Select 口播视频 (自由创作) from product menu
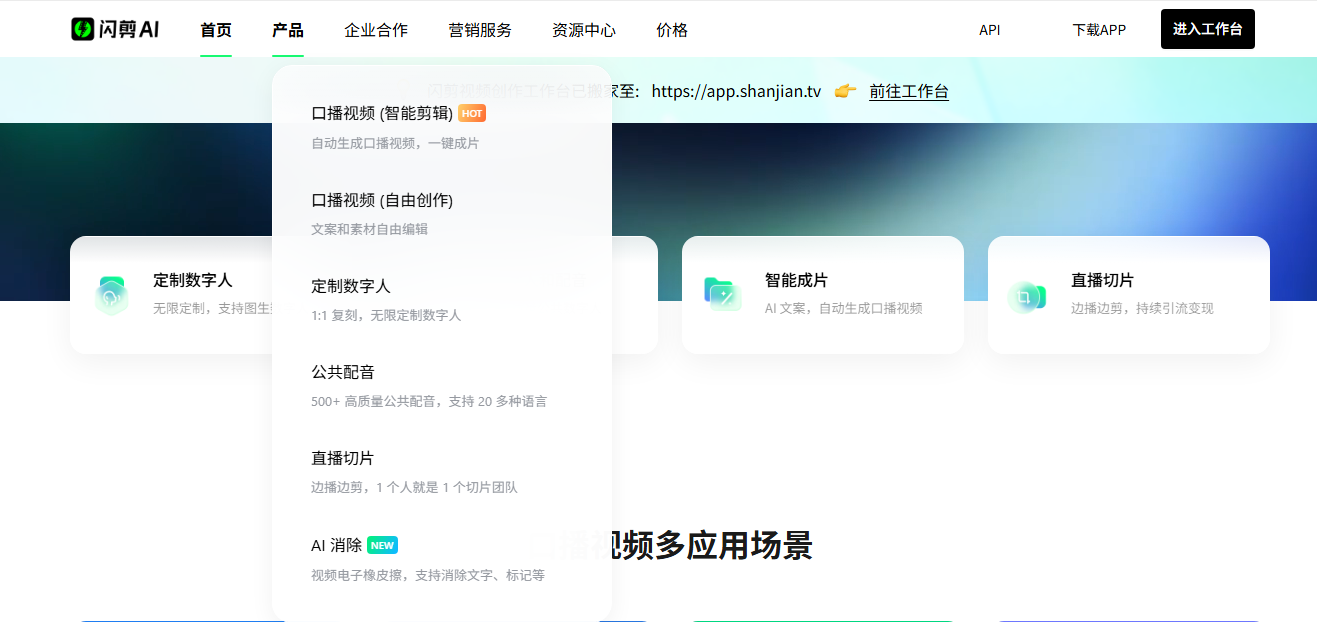The image size is (1317, 622). [382, 200]
